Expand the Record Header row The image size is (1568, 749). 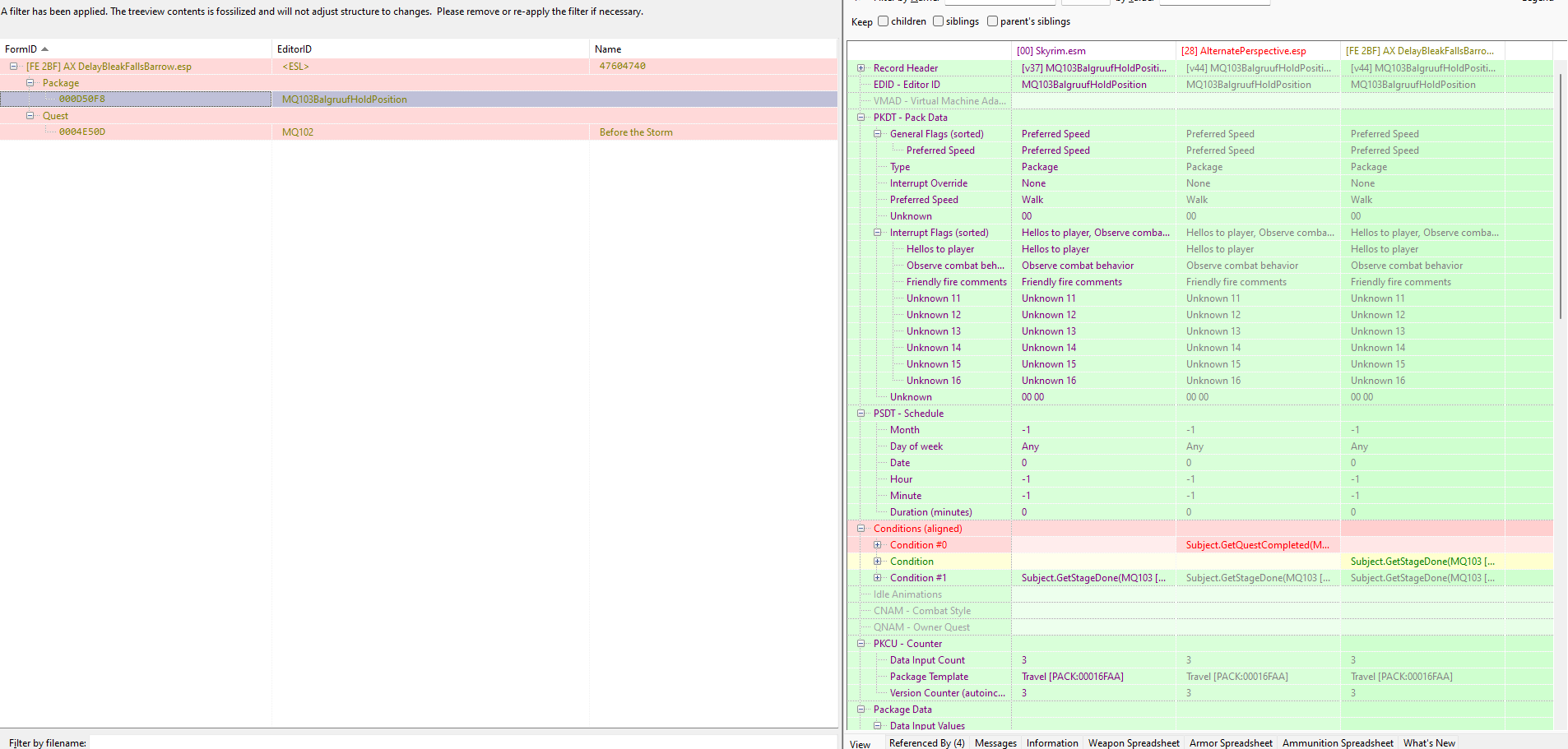[861, 68]
